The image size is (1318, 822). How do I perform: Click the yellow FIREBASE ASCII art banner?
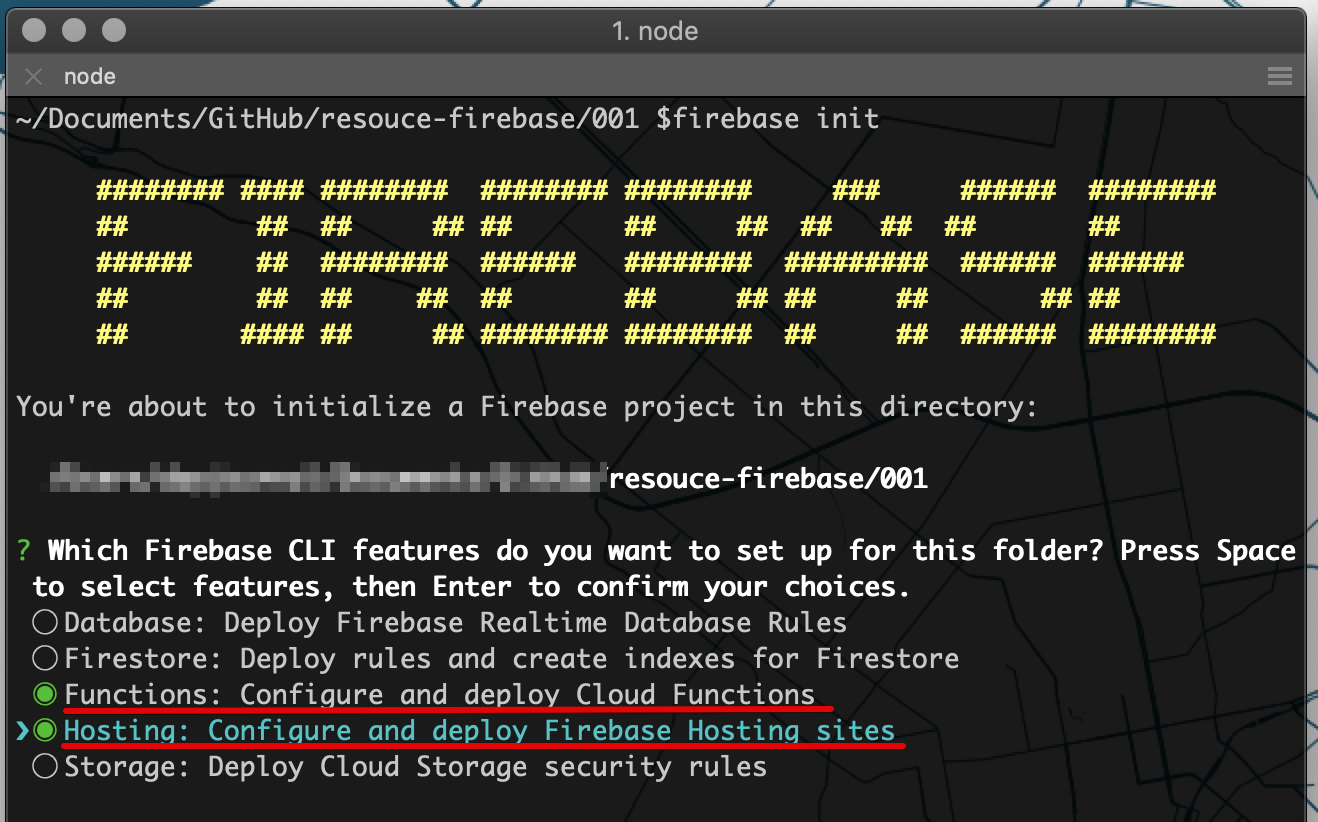pos(656,263)
